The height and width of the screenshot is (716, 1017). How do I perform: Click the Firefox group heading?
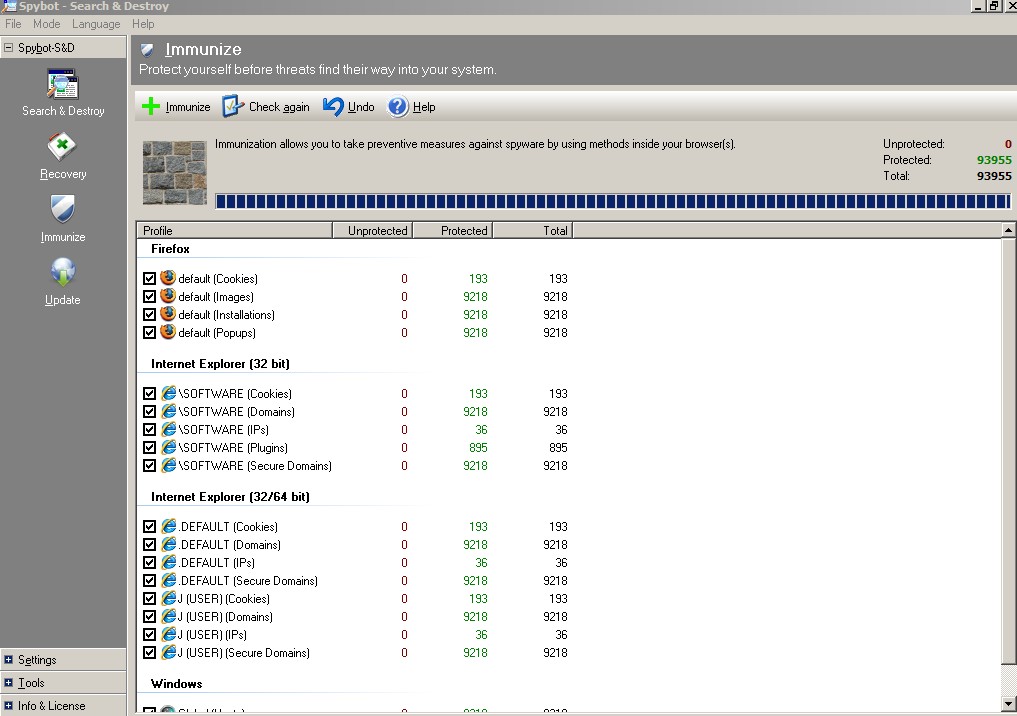[171, 248]
